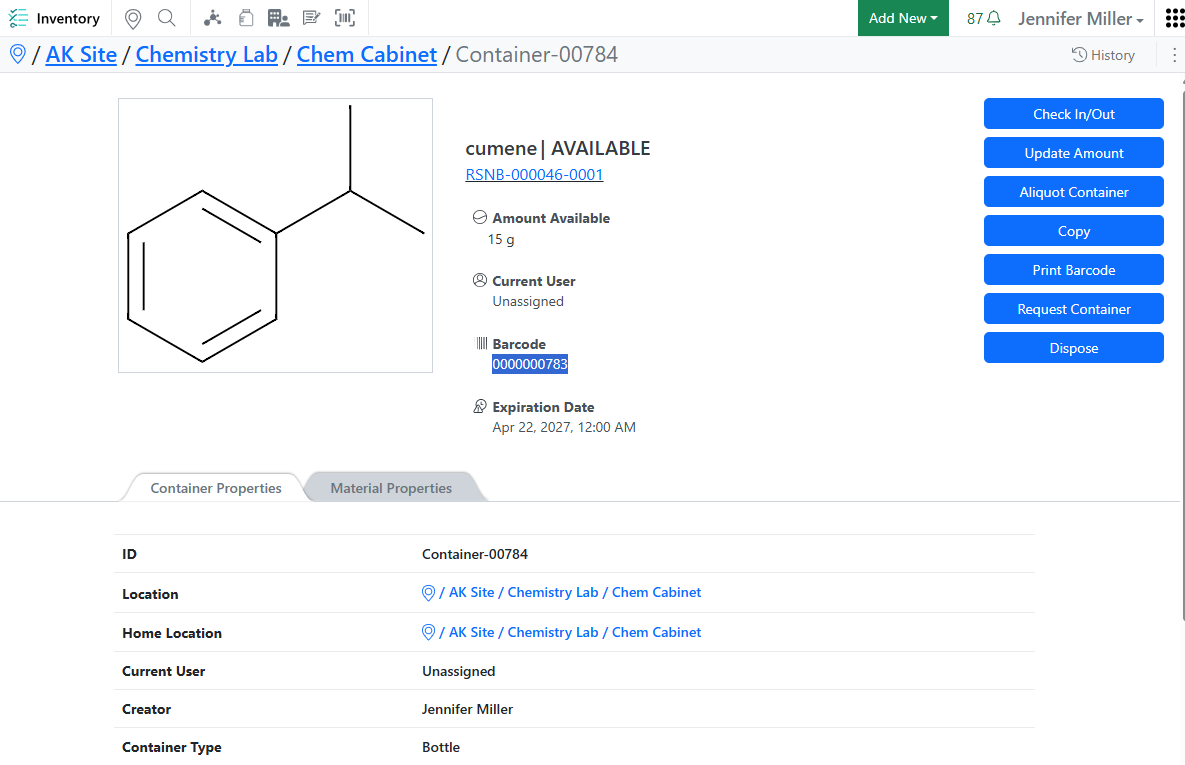
Task: Open the materials molecule icon
Action: click(x=212, y=18)
